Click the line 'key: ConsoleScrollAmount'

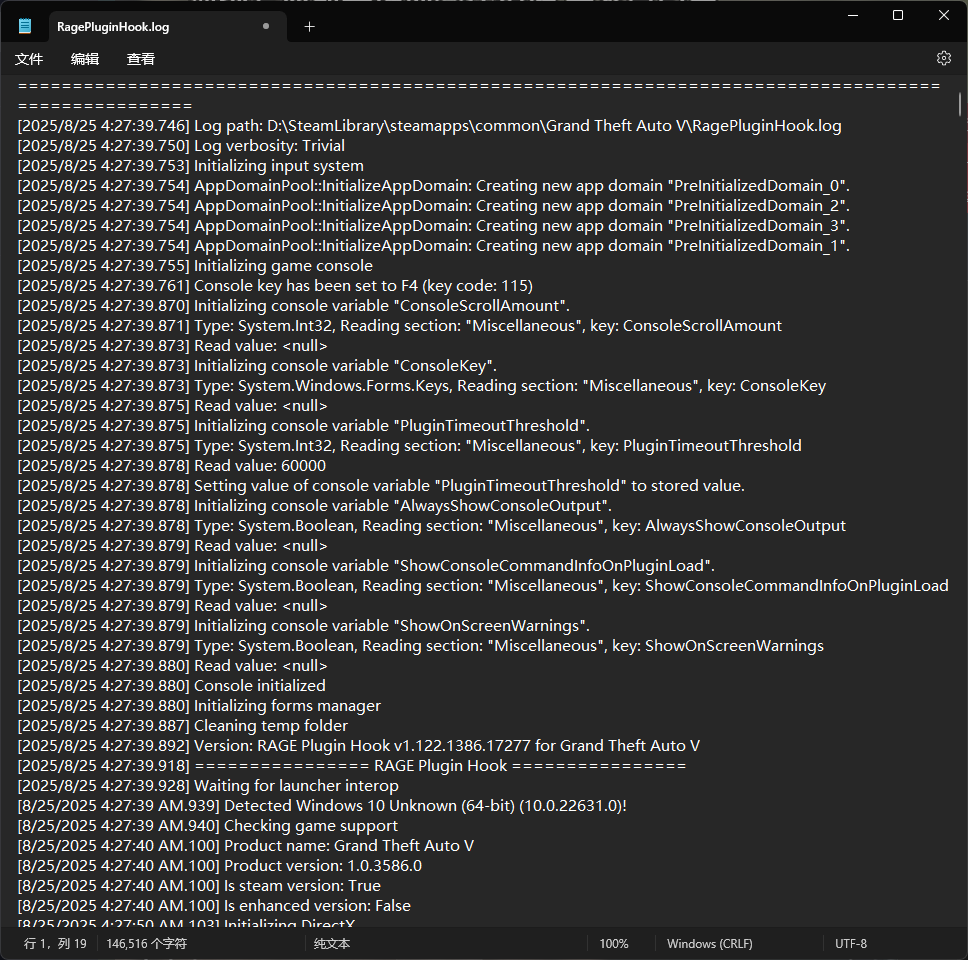click(x=400, y=326)
